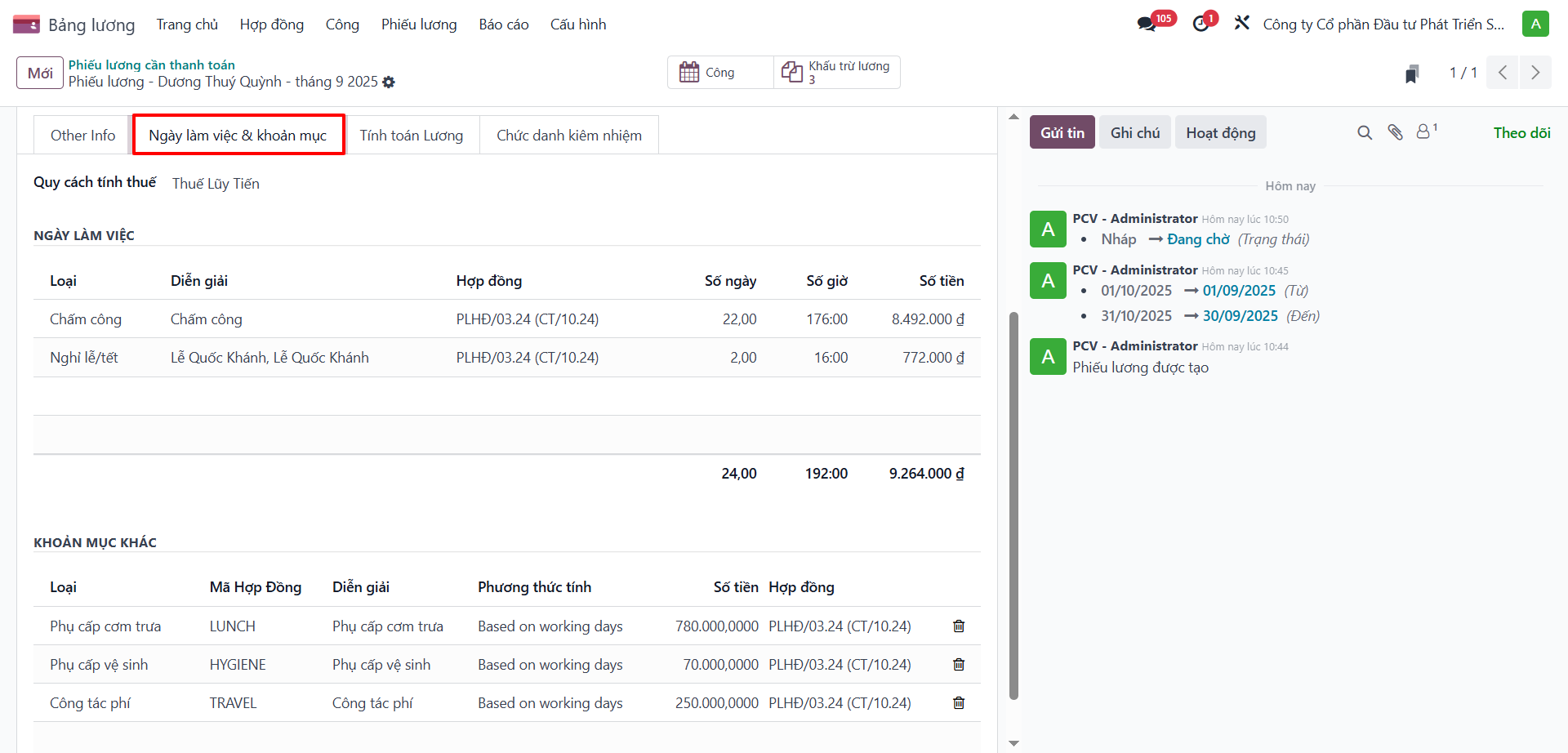Click the Diễn giải header in Ngày làm việc
This screenshot has height=753, width=1568.
click(x=199, y=281)
